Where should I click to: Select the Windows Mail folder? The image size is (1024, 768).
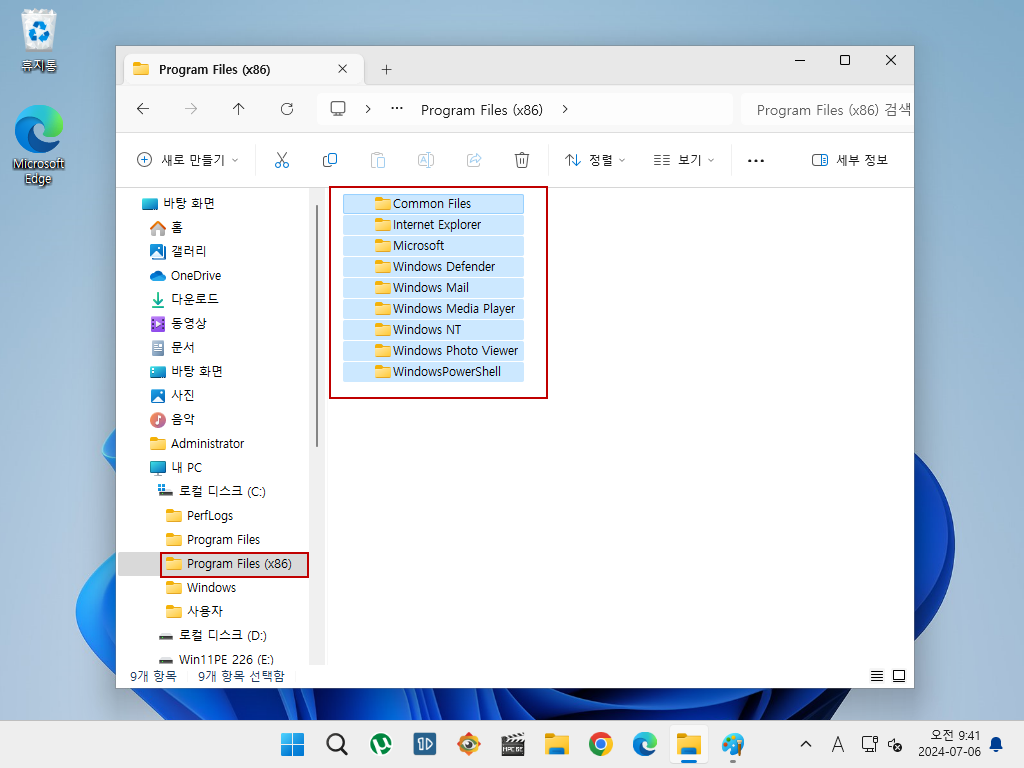pyautogui.click(x=433, y=287)
